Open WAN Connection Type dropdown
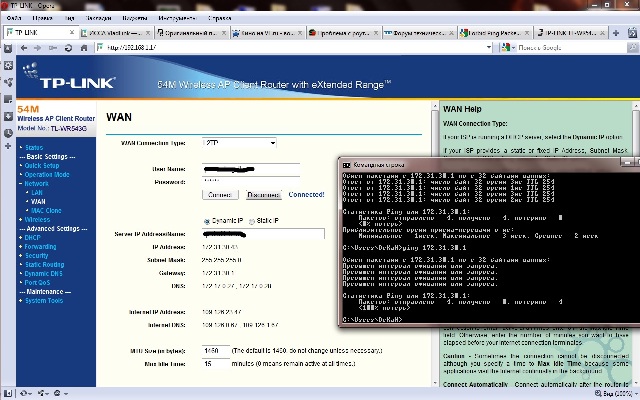The width and height of the screenshot is (640, 400). [x=239, y=143]
